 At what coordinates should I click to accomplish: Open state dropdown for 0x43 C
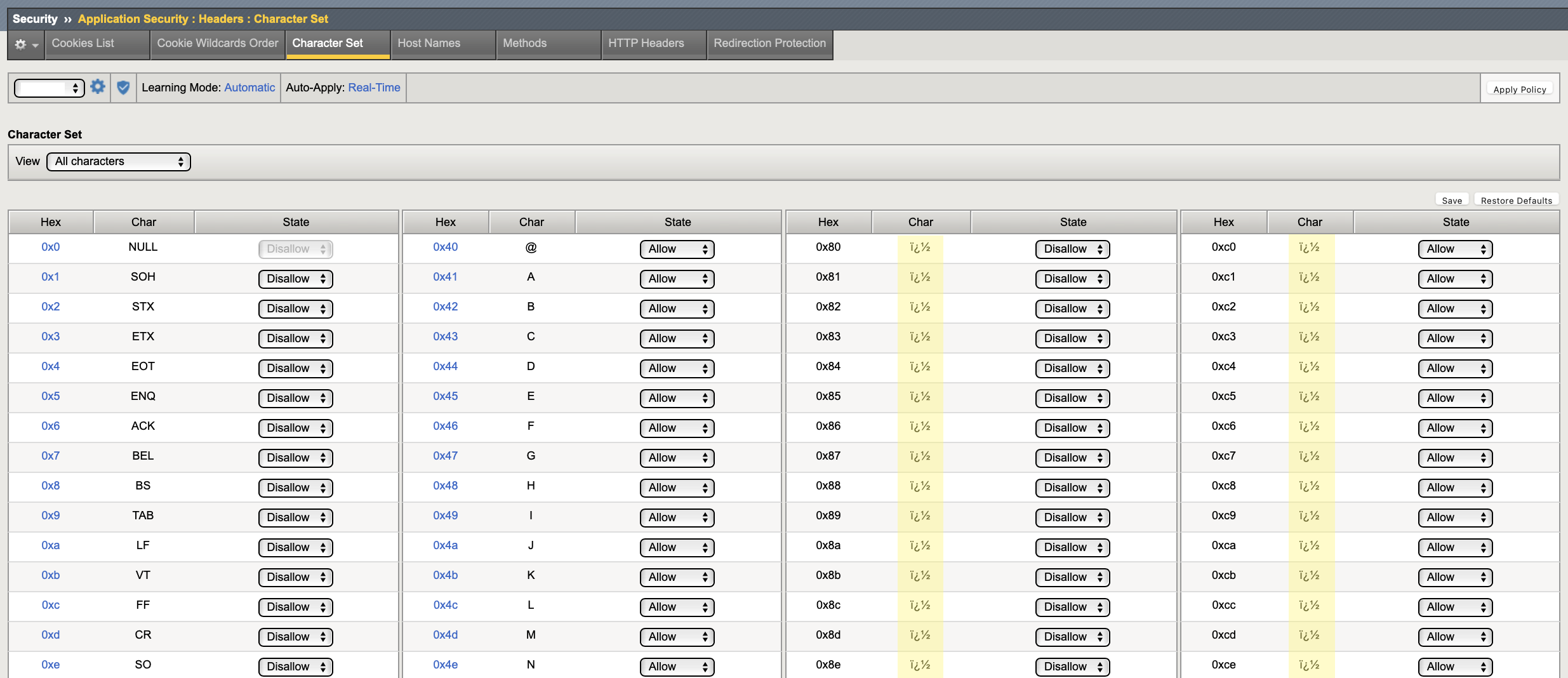(677, 338)
